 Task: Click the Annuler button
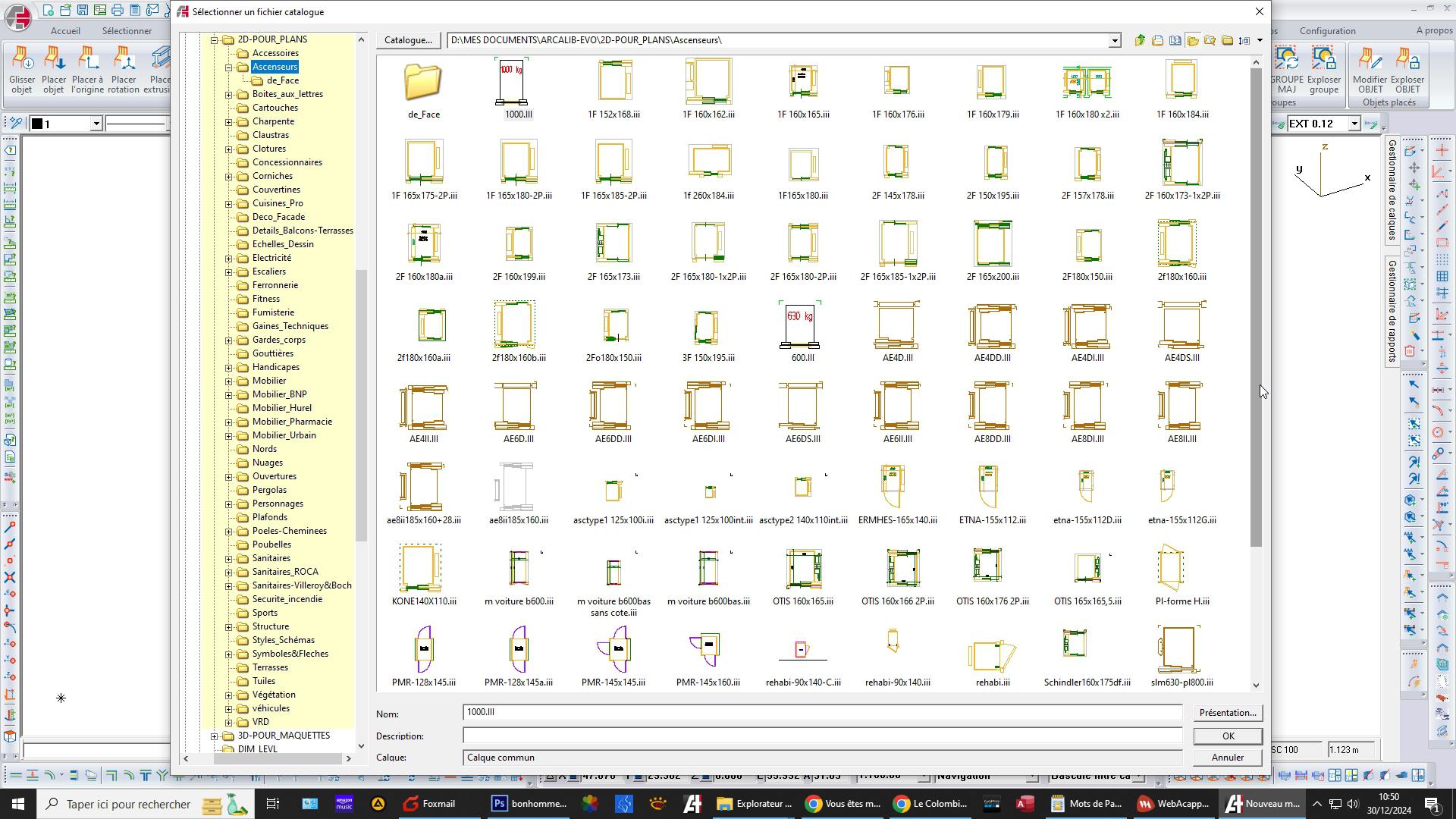(x=1227, y=758)
